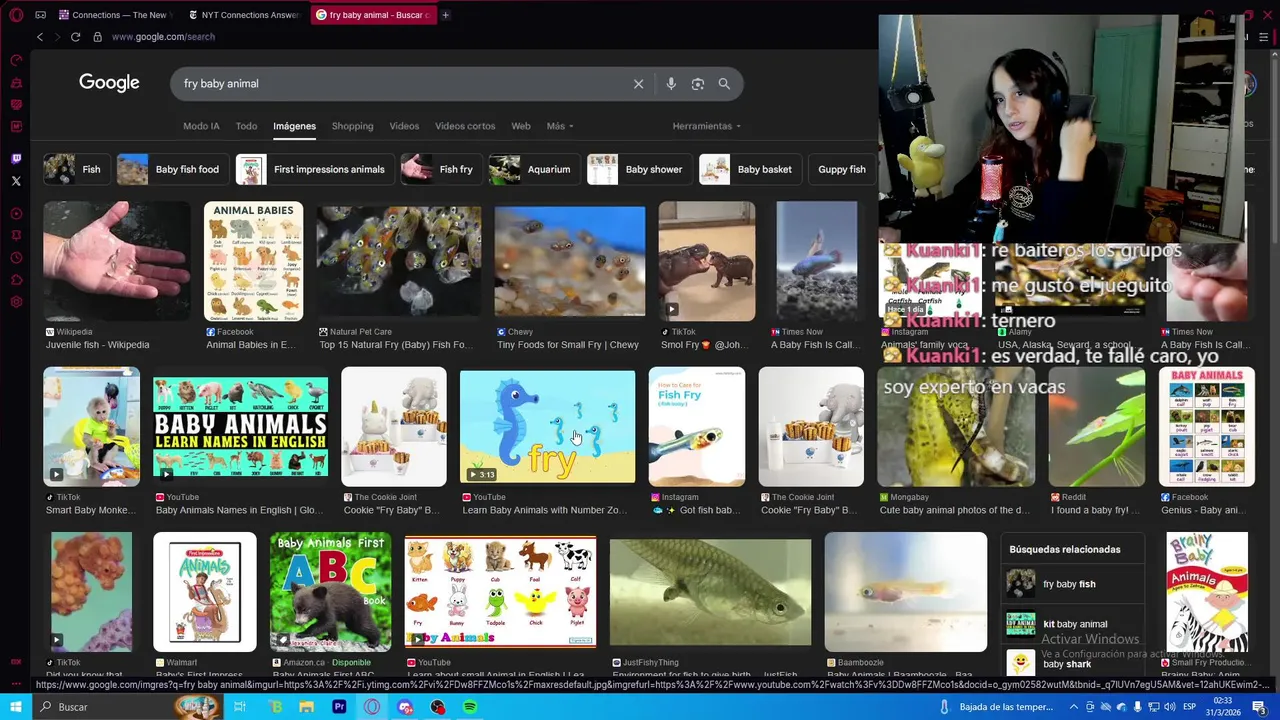Click the Google logo
Screen dimensions: 1280x720
pos(109,83)
